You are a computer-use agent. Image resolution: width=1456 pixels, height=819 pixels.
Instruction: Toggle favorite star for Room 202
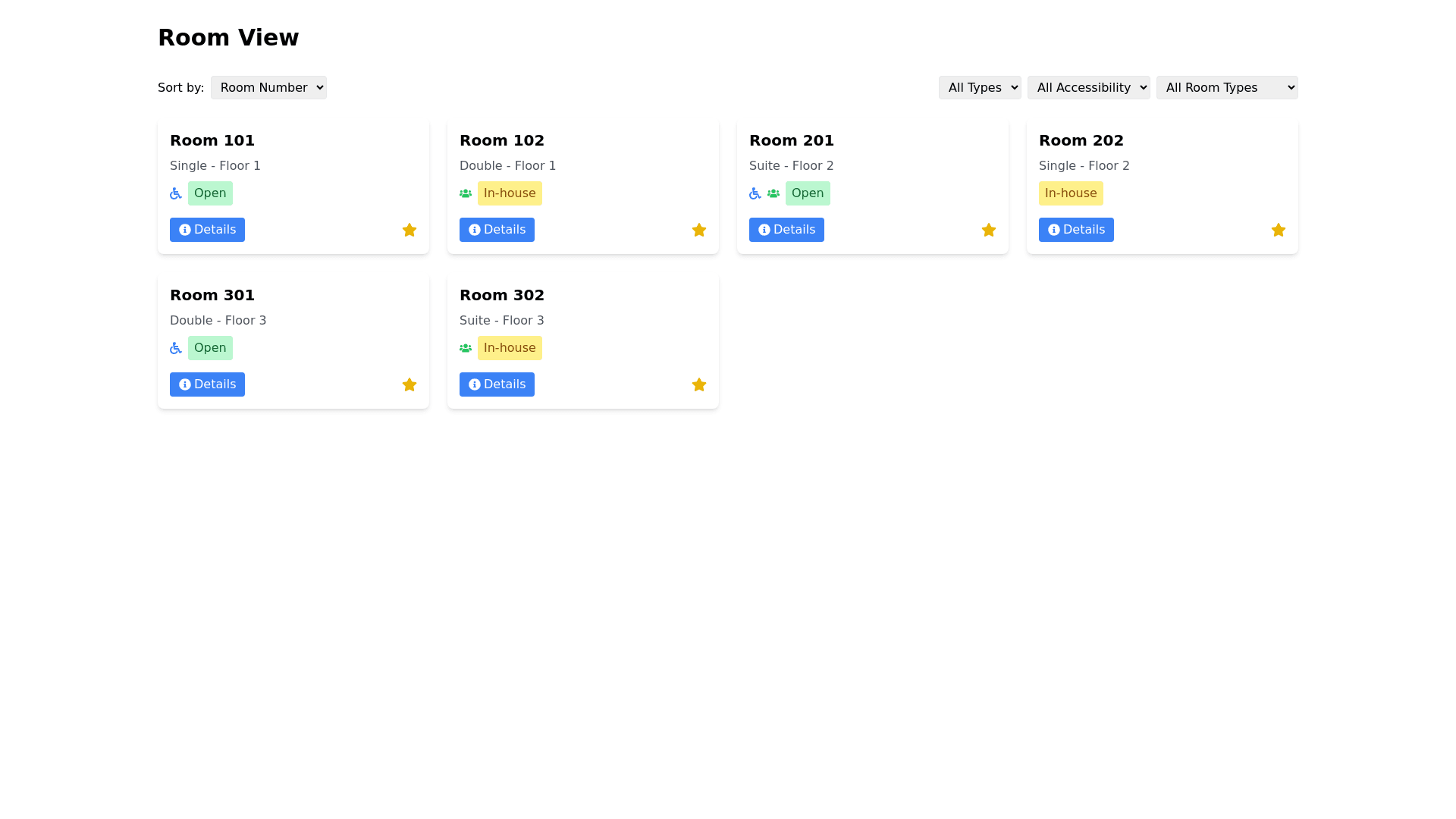[x=1279, y=230]
